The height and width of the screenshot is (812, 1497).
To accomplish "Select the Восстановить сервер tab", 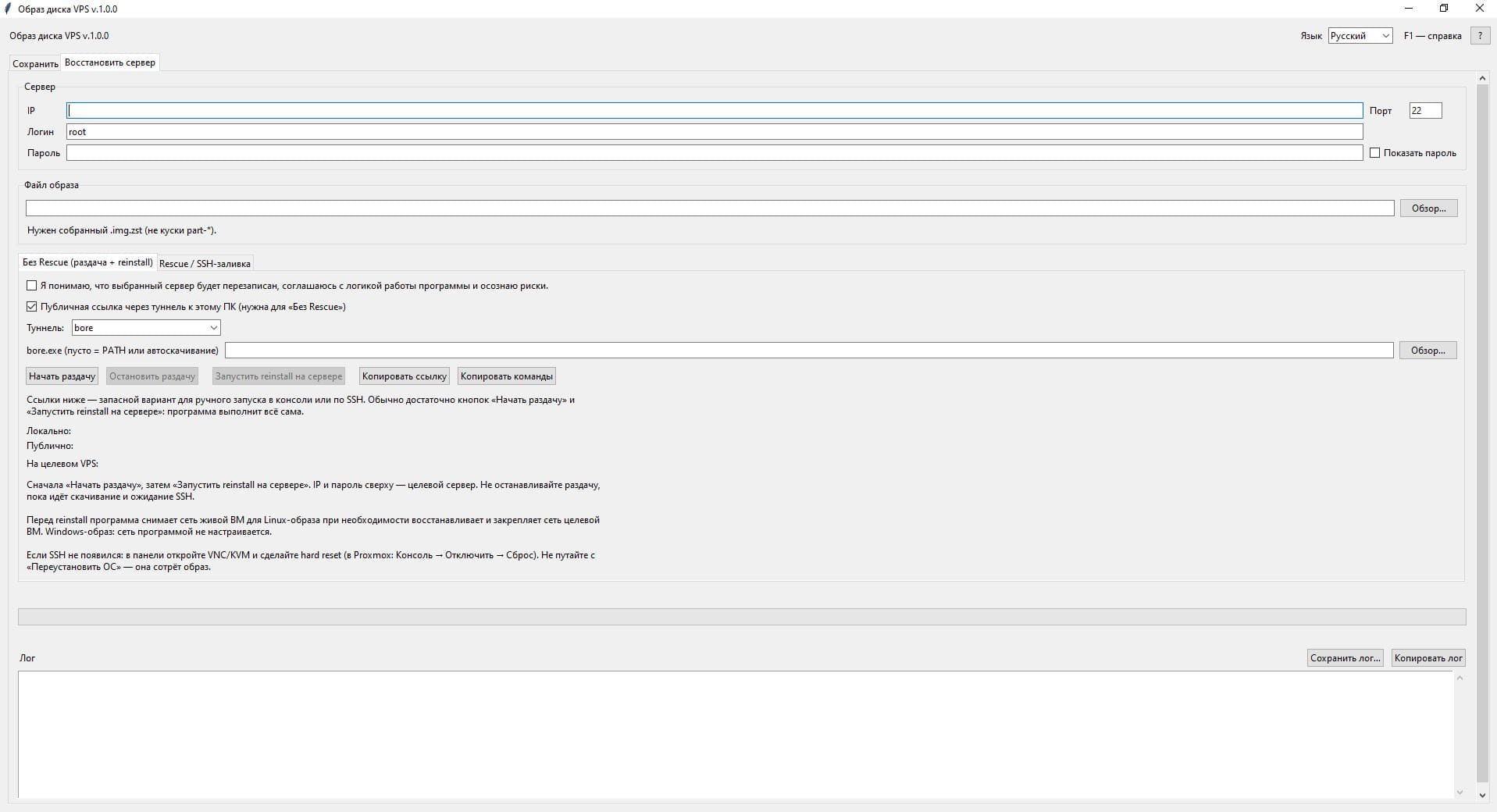I will click(x=110, y=62).
